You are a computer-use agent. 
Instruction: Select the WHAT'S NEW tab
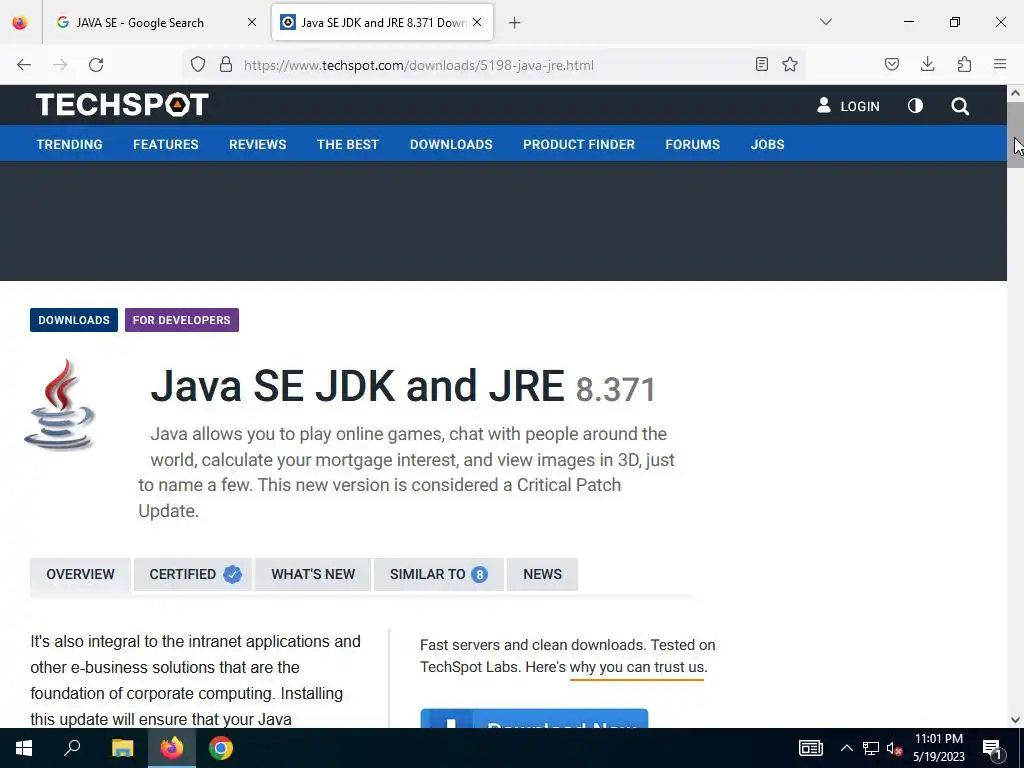(x=313, y=574)
